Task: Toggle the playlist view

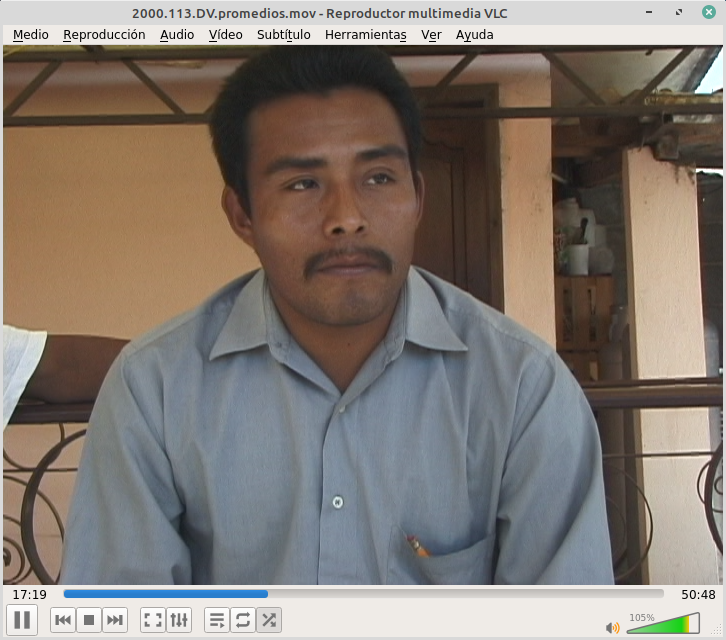Action: coord(217,620)
